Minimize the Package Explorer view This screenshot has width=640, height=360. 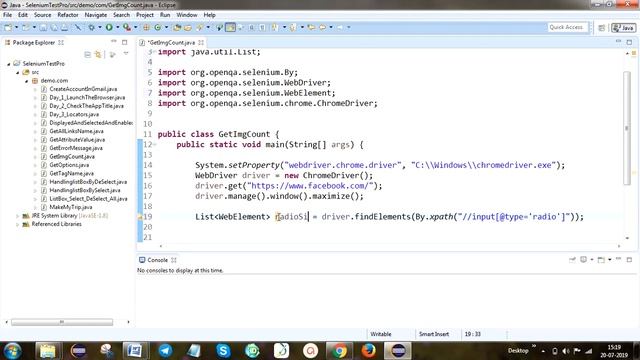[x=113, y=42]
